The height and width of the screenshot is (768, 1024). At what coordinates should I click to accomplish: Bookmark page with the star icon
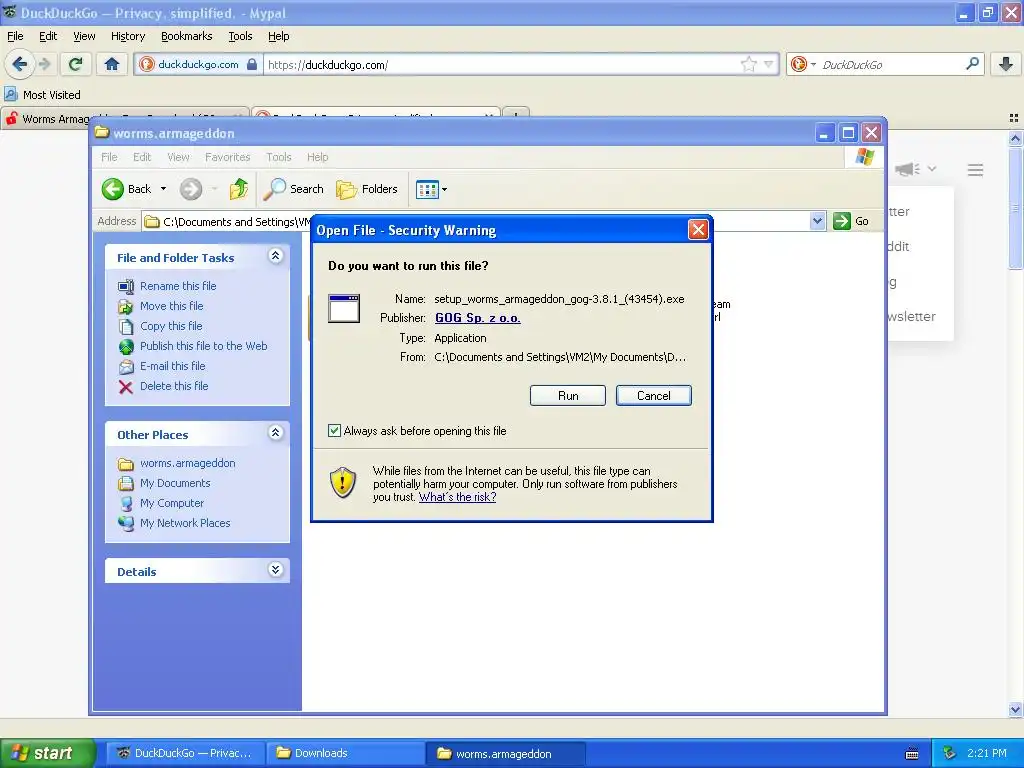click(748, 64)
